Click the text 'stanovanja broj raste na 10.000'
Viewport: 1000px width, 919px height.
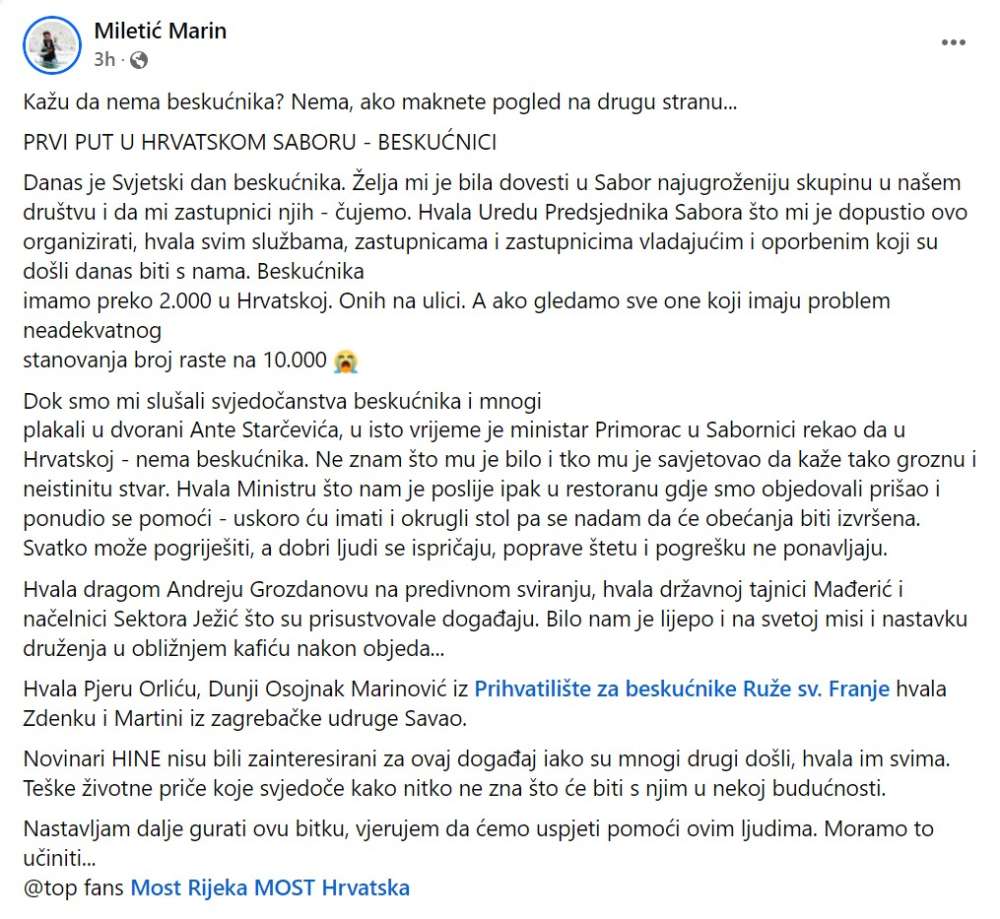175,360
